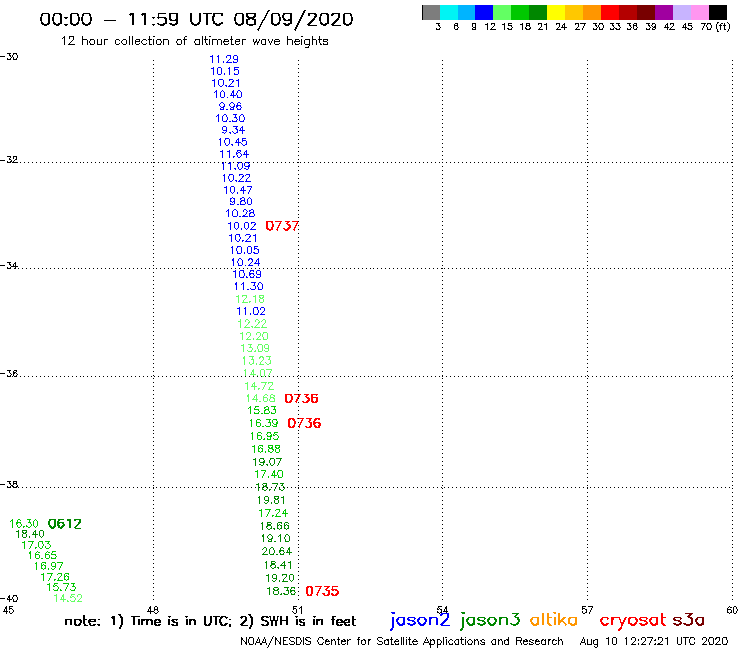Click the wave height value 14.07
The image size is (740, 650).
coord(257,373)
